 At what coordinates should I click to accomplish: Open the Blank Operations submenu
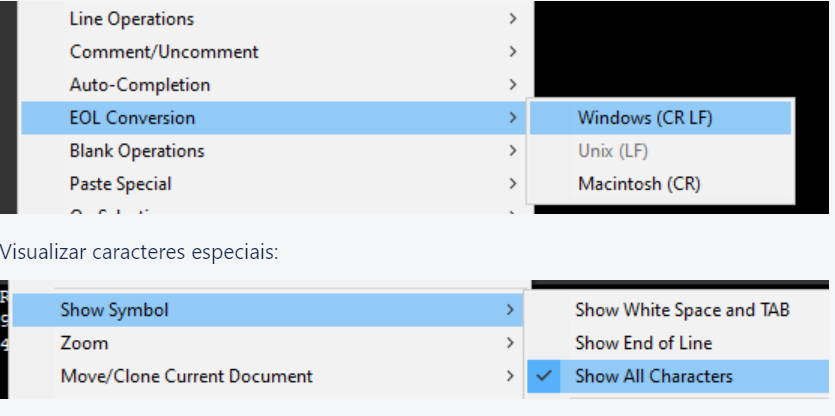(x=137, y=151)
